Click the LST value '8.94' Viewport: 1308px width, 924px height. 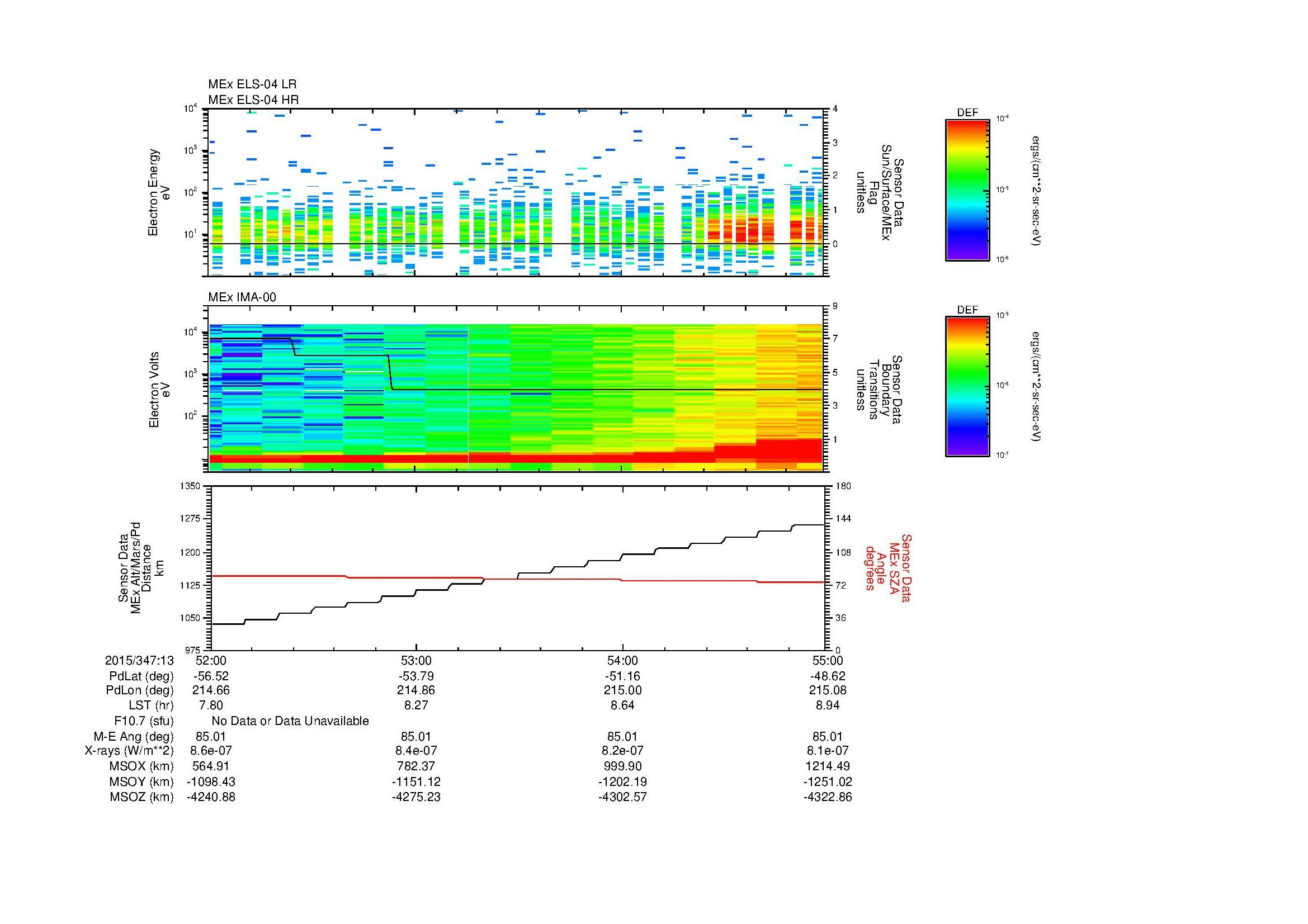(828, 706)
